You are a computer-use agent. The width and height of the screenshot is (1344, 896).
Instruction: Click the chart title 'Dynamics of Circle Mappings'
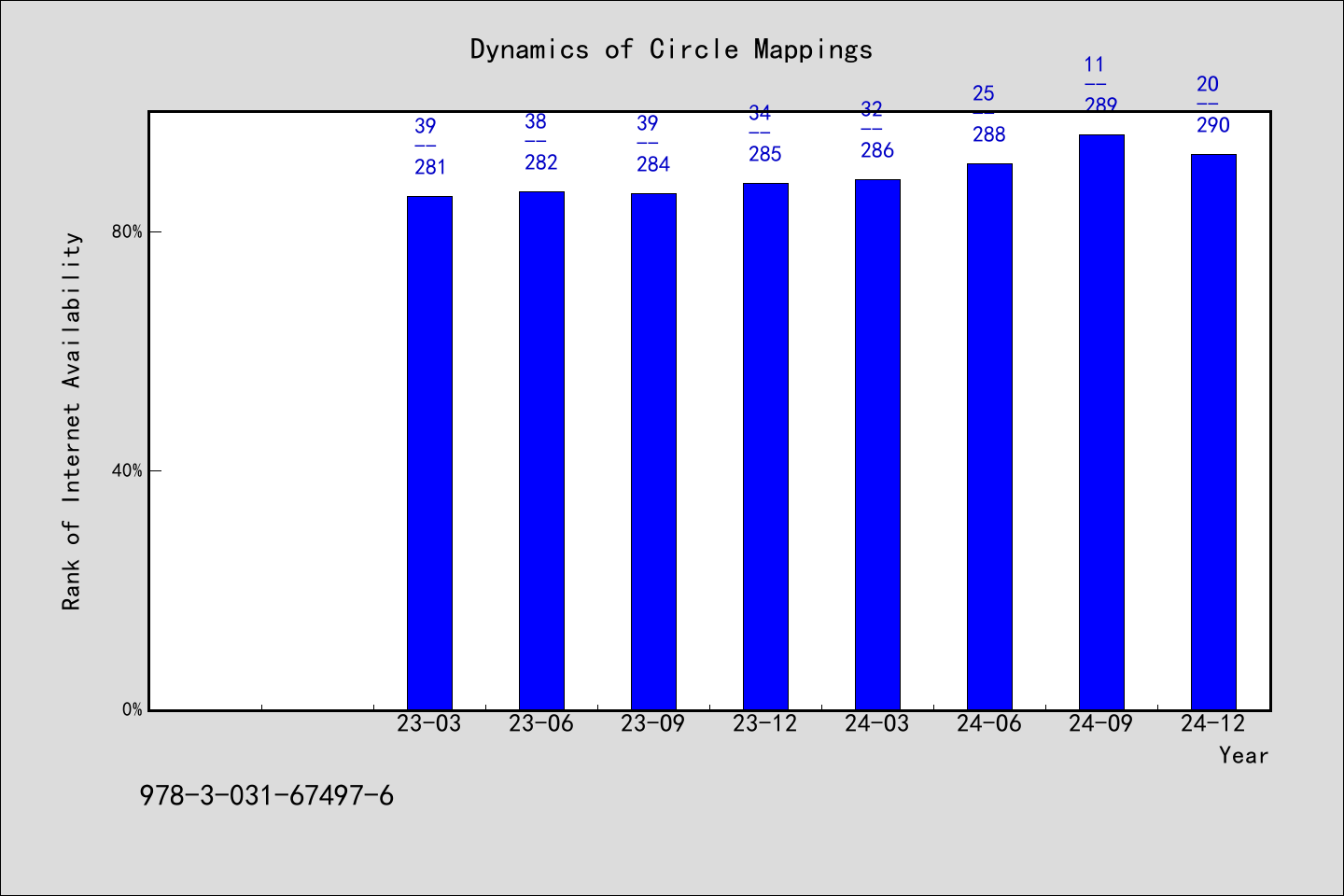pos(671,49)
